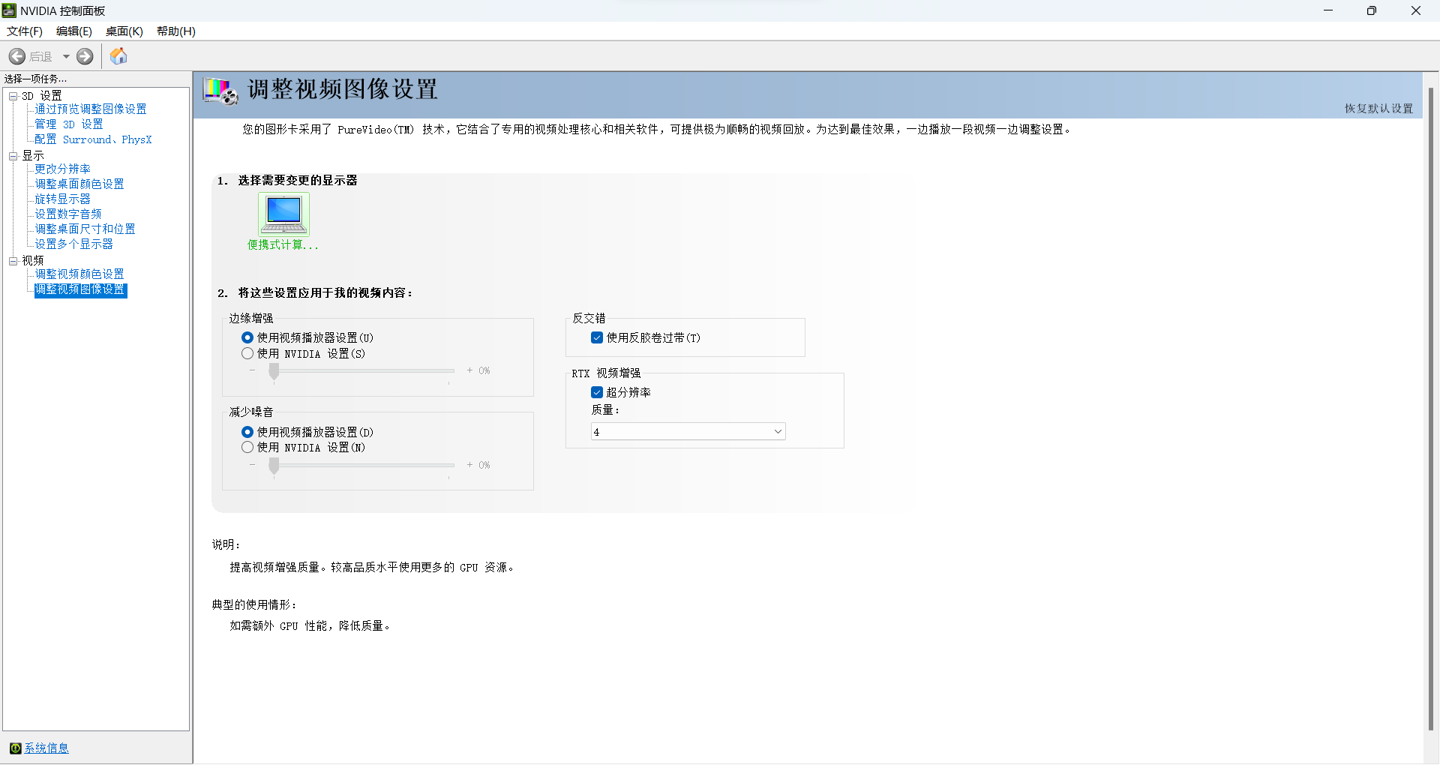
Task: Click the 减少噪音 slider handle
Action: tap(274, 466)
